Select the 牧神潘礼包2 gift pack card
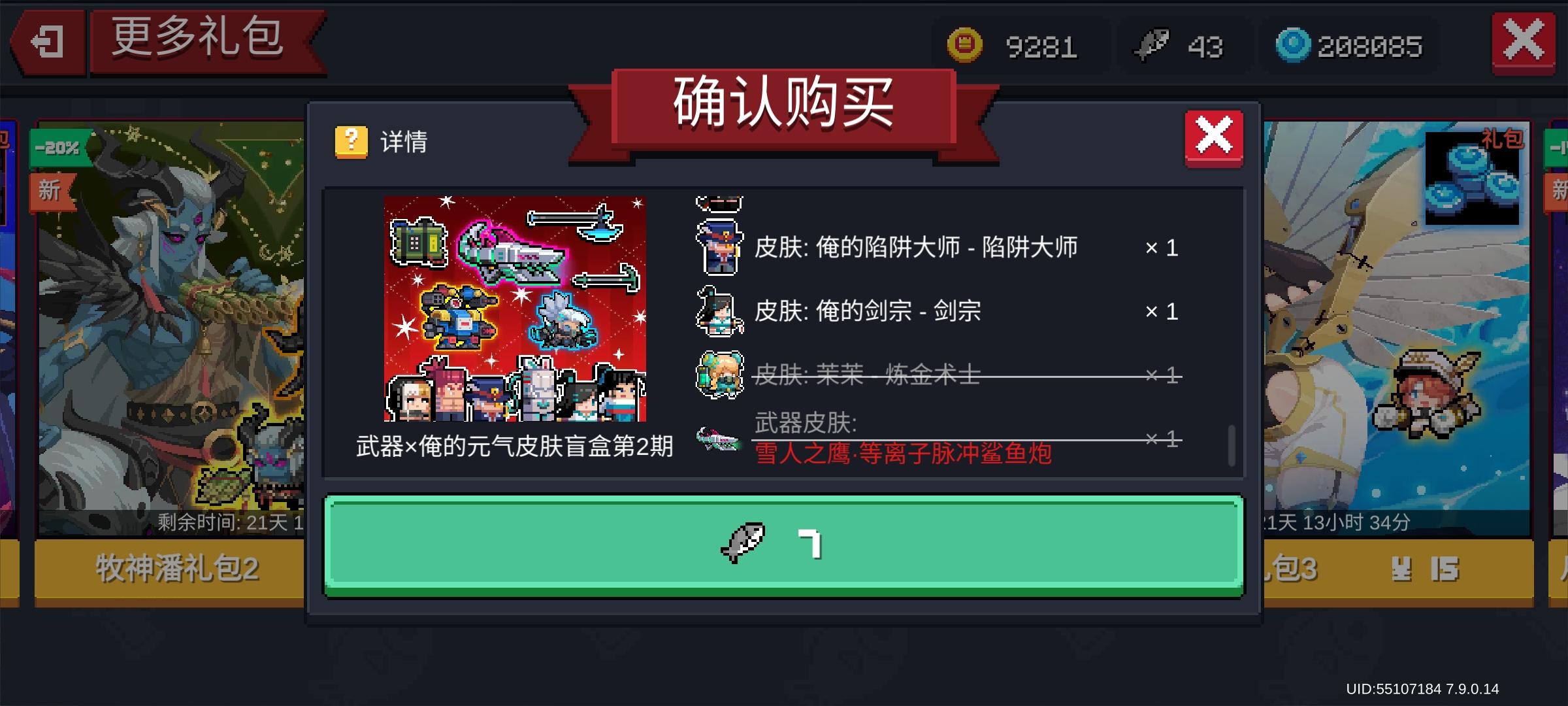 coord(170,363)
